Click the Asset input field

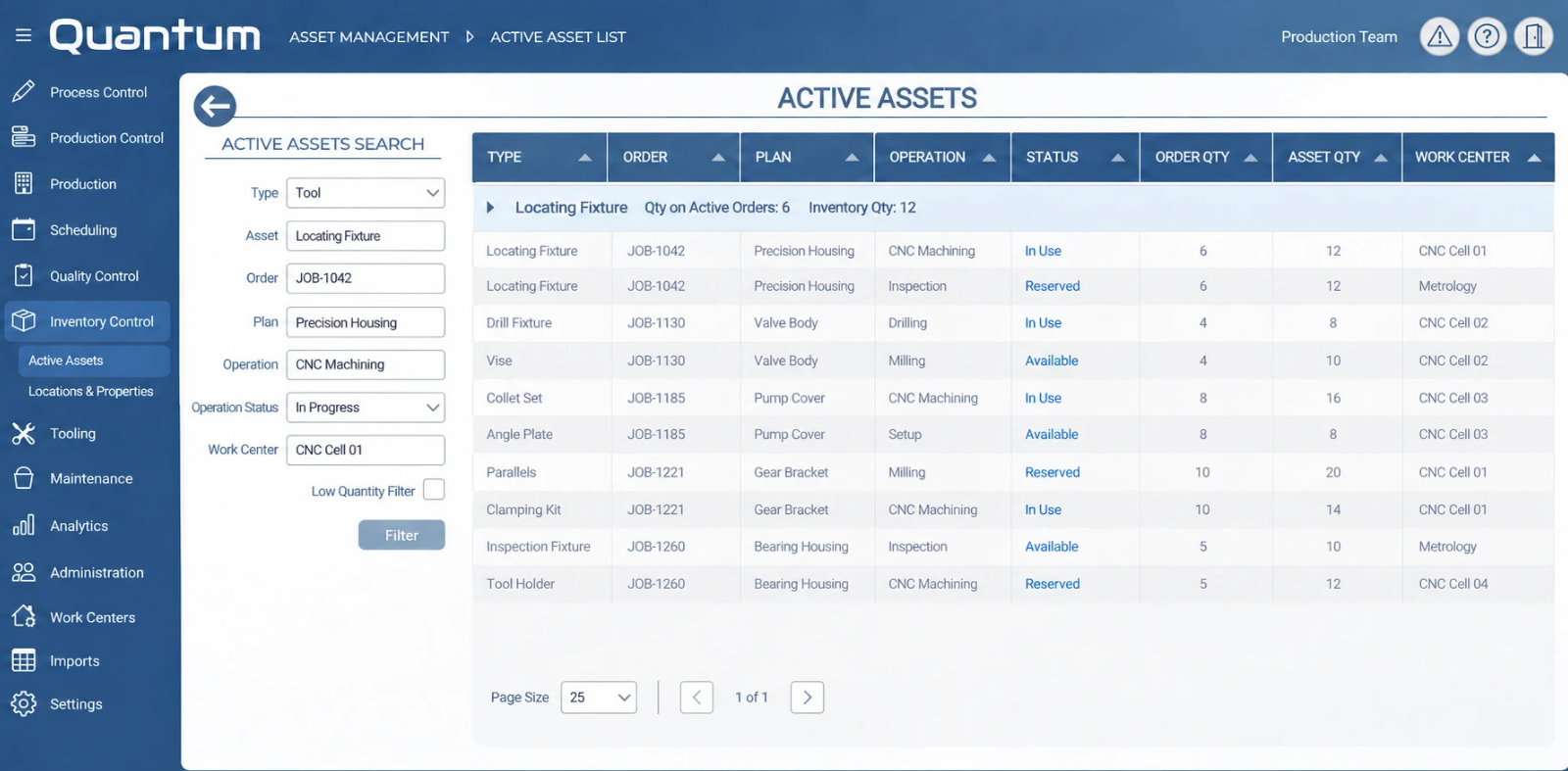(366, 236)
